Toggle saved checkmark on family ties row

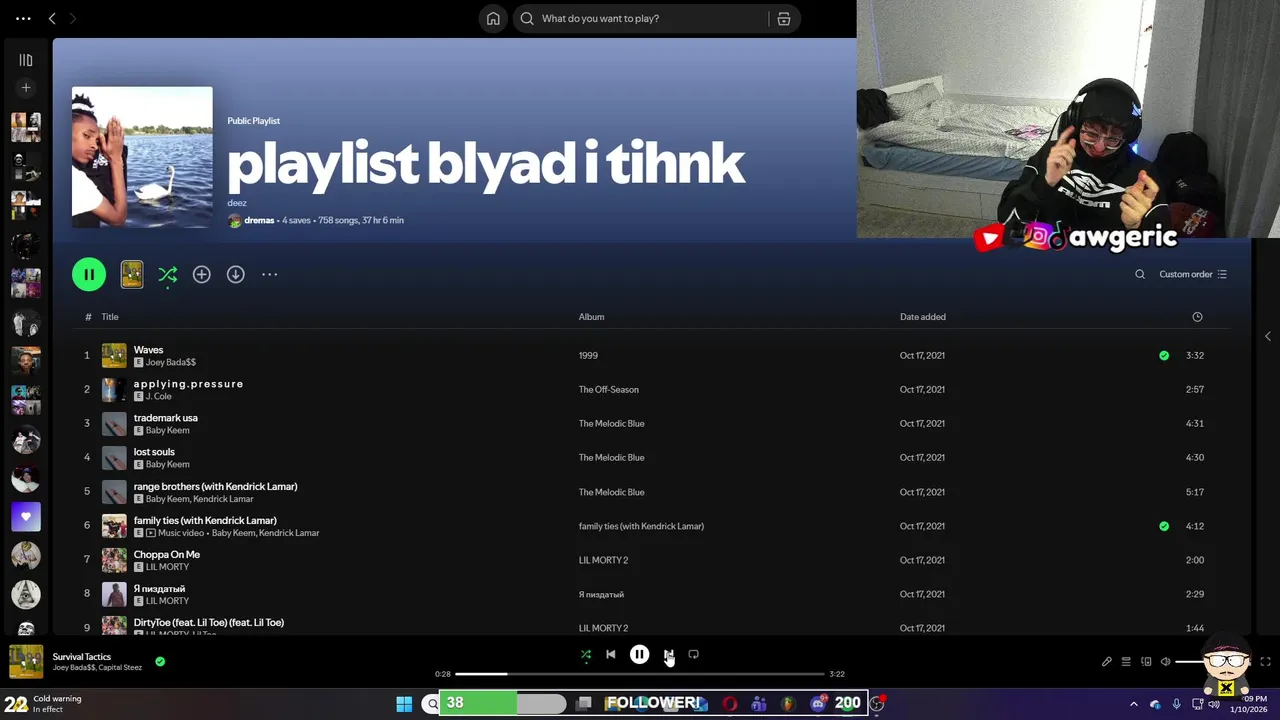click(1164, 526)
